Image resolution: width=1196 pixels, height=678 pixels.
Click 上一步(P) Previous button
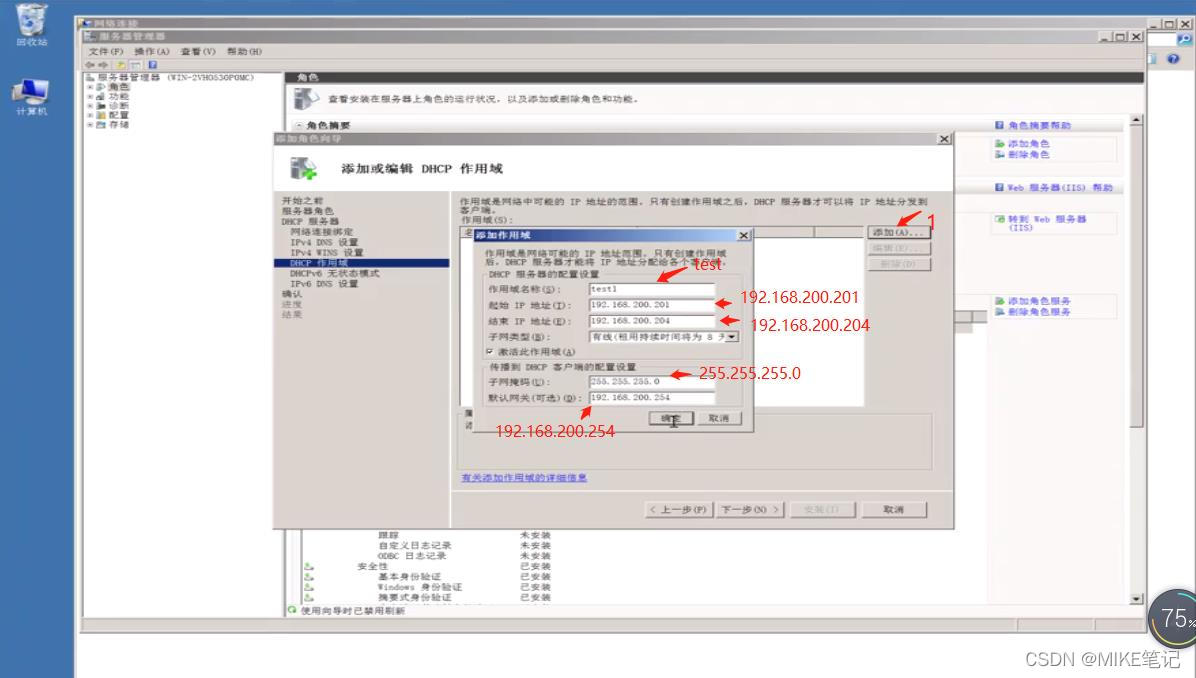pyautogui.click(x=677, y=509)
